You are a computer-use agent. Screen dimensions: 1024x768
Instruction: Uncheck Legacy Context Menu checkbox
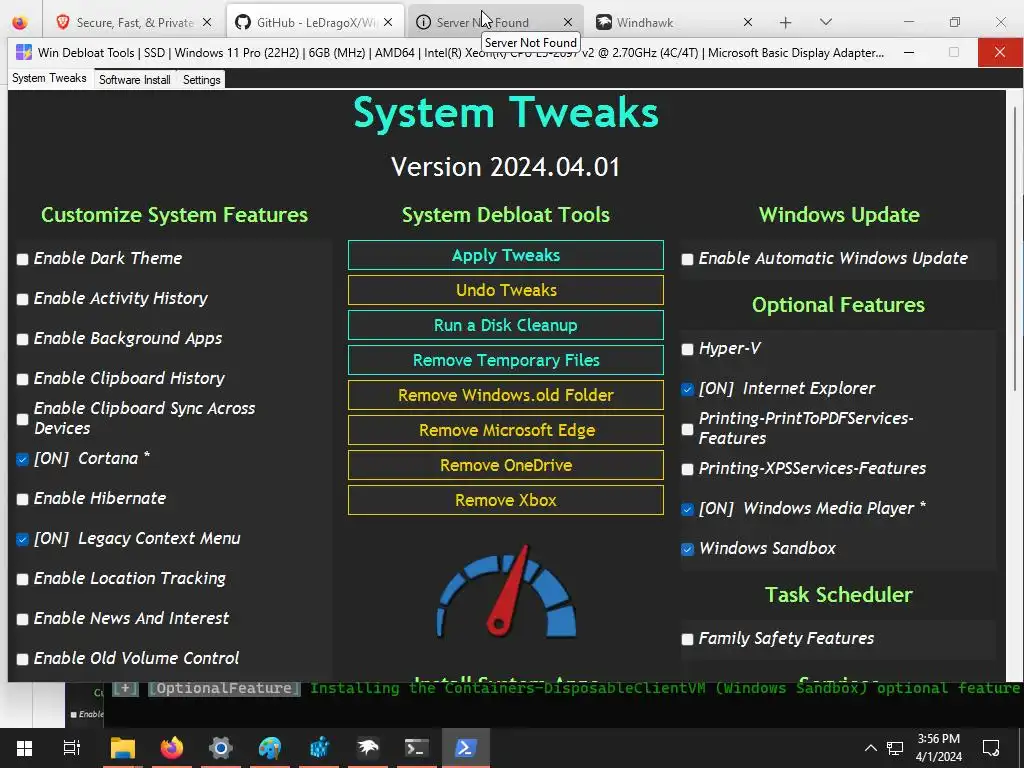tap(22, 539)
